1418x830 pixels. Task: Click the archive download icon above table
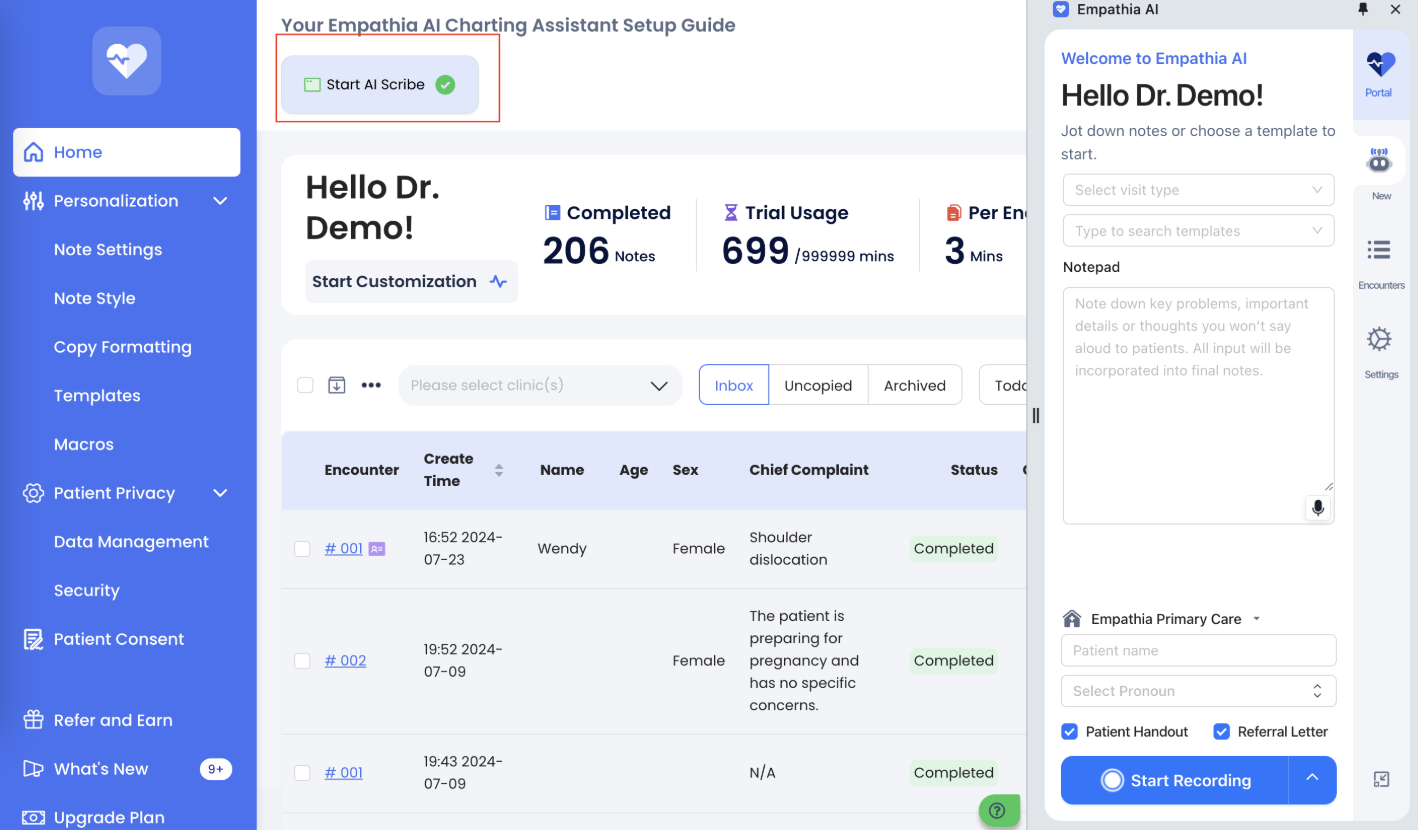point(337,385)
